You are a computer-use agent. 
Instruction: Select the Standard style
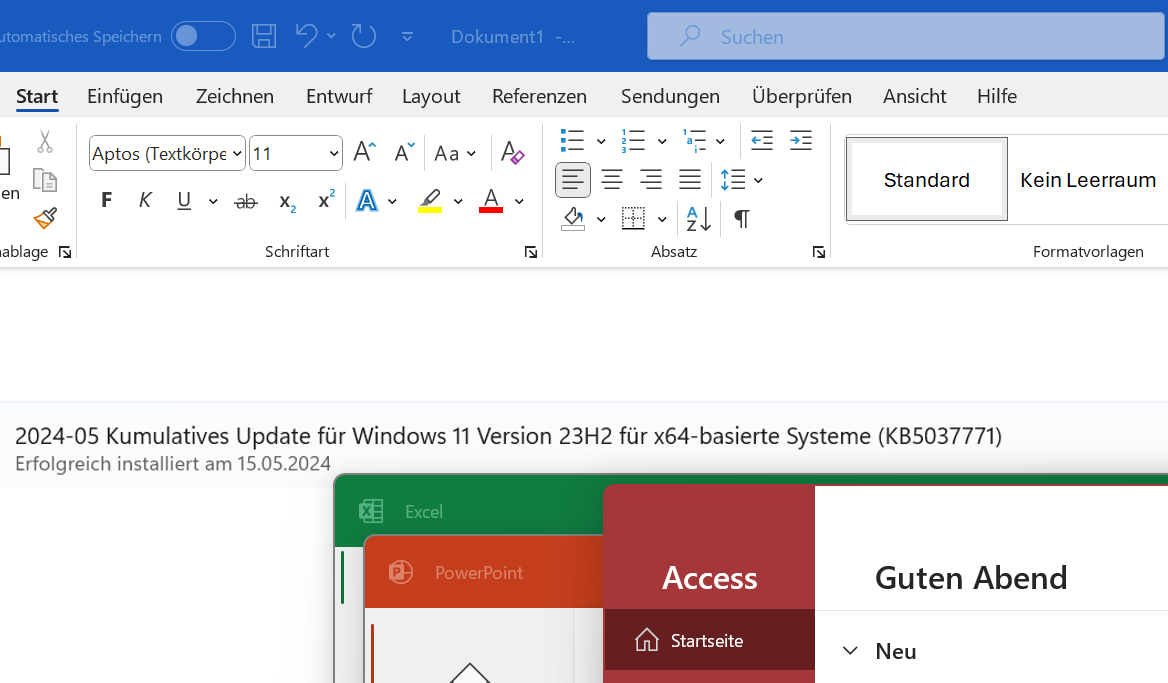click(x=927, y=180)
